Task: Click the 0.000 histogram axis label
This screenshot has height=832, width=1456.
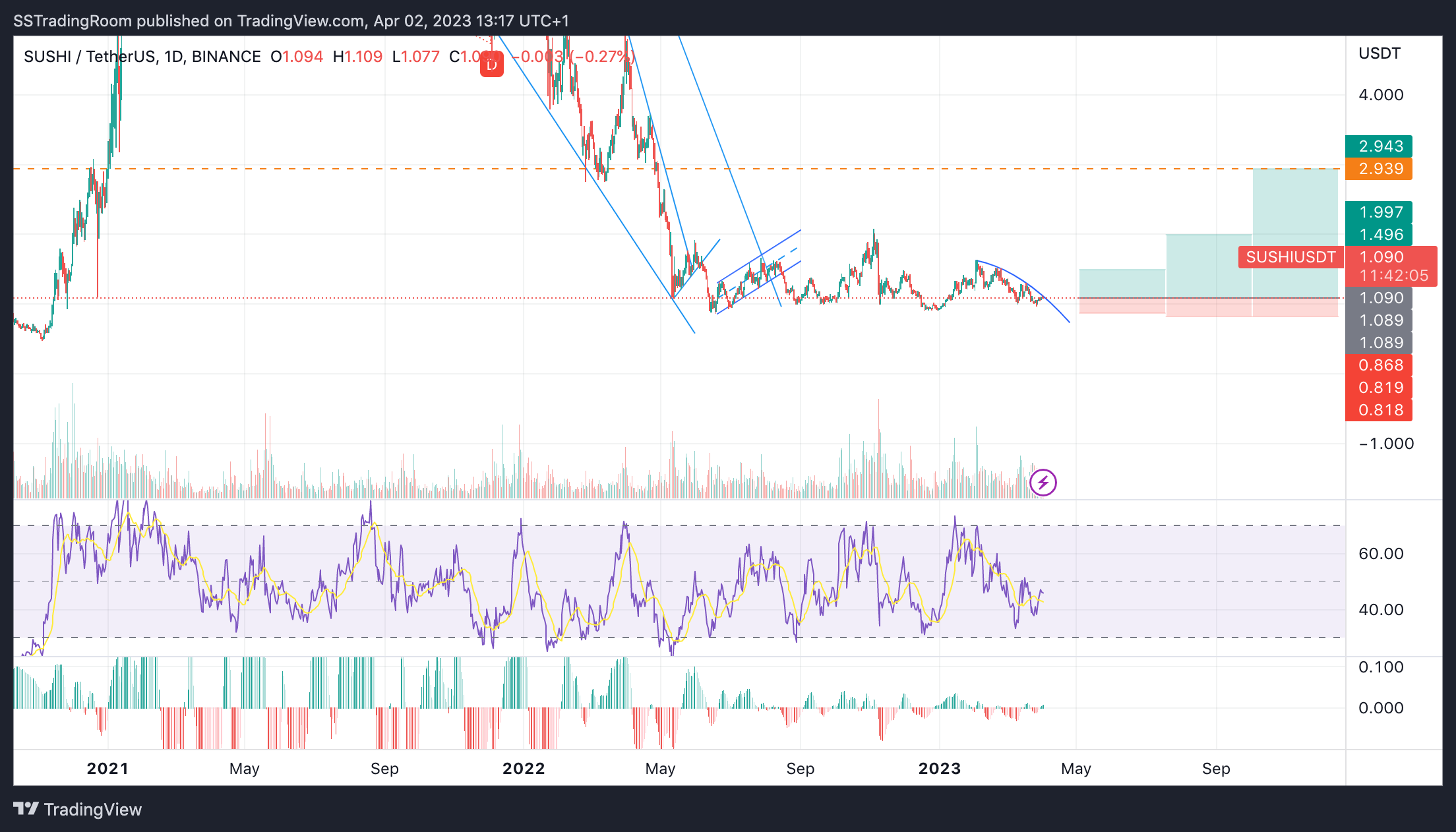Action: coord(1381,708)
